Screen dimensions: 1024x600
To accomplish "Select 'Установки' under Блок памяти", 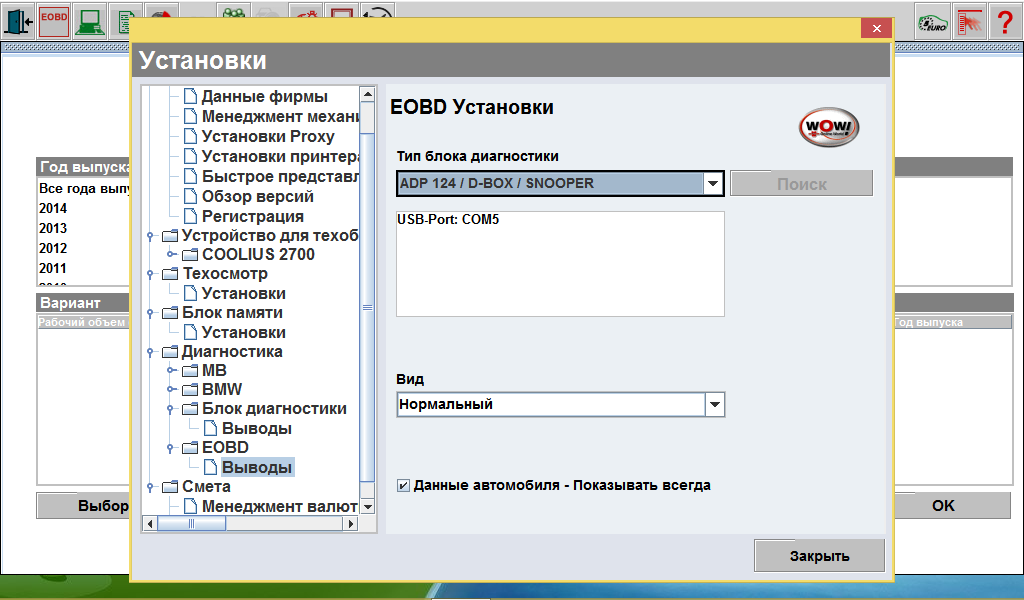I will point(244,333).
